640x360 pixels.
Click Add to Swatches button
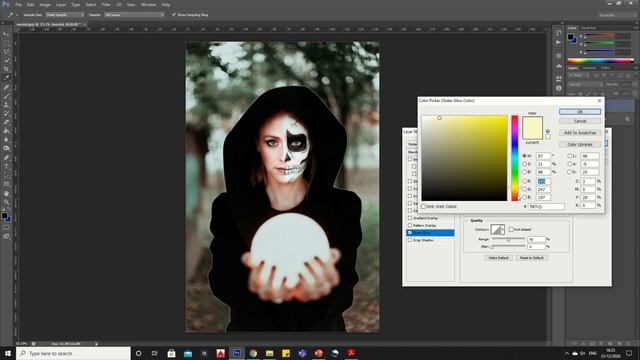(x=580, y=133)
